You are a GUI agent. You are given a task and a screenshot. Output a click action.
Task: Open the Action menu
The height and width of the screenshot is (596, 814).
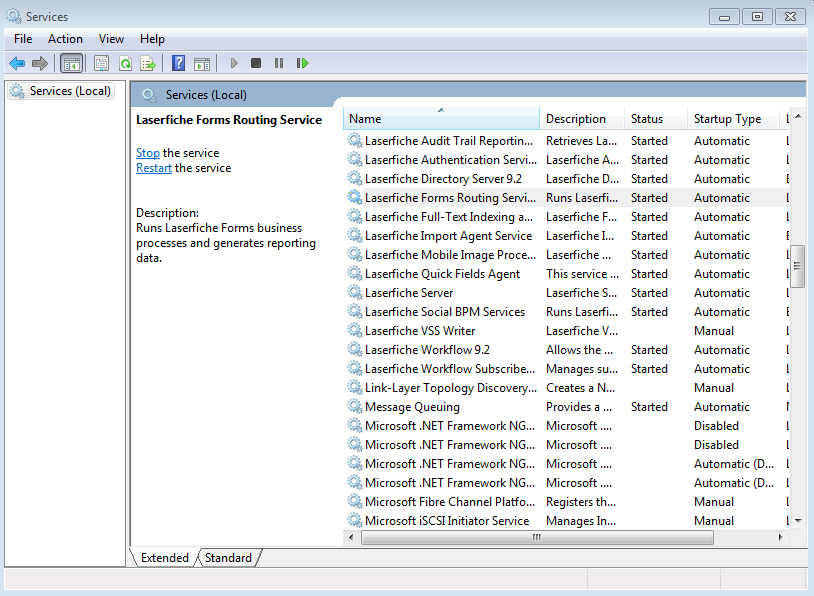tap(65, 39)
